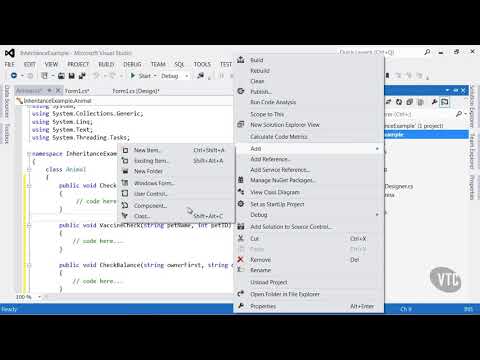Viewport: 480px width, 360px height.
Task: Click the View Class Diagram icon
Action: tap(241, 192)
